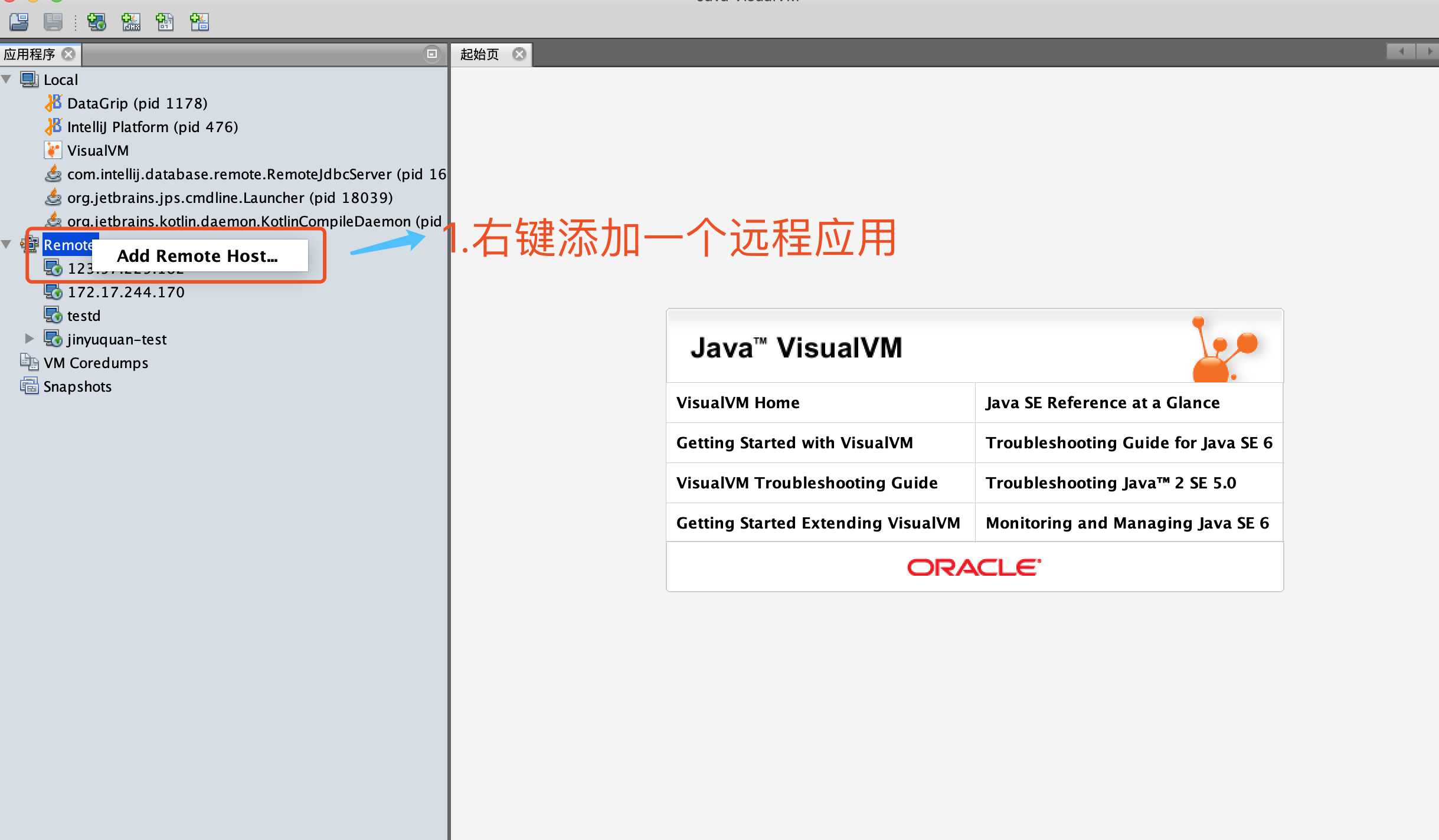Click the VisualVM application icon in tree
The height and width of the screenshot is (840, 1439).
click(x=53, y=150)
